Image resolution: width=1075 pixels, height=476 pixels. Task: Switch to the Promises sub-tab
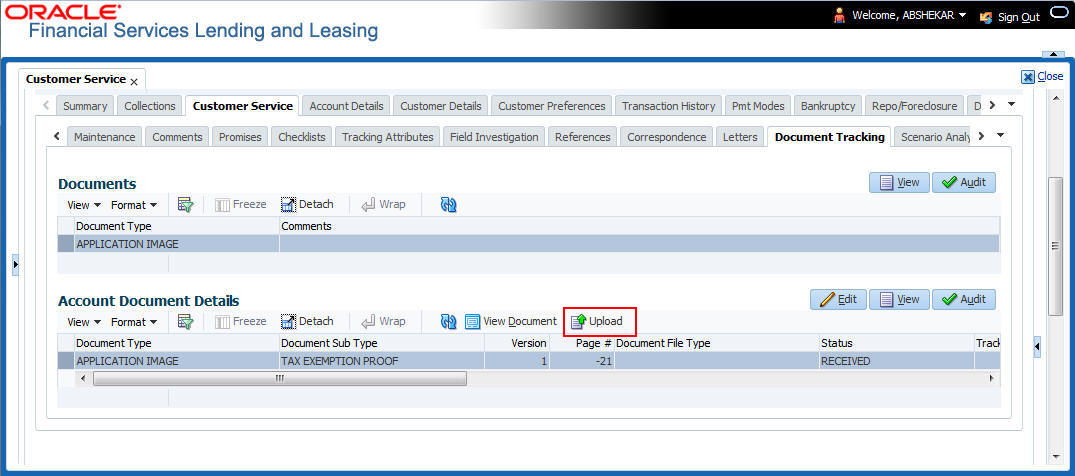tap(240, 136)
